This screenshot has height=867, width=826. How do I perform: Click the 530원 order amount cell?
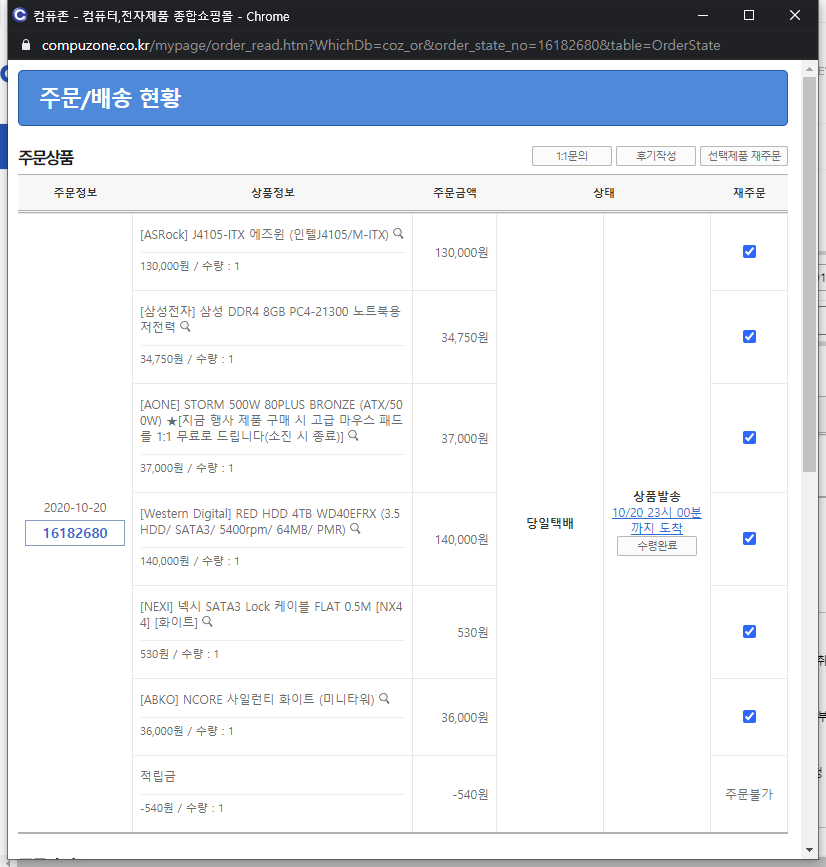(x=473, y=632)
